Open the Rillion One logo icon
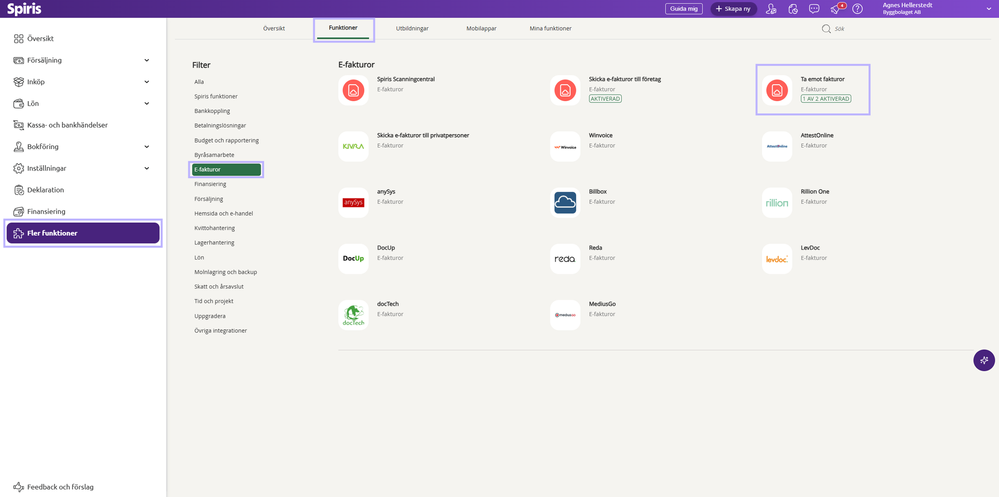This screenshot has width=999, height=497. (x=777, y=203)
